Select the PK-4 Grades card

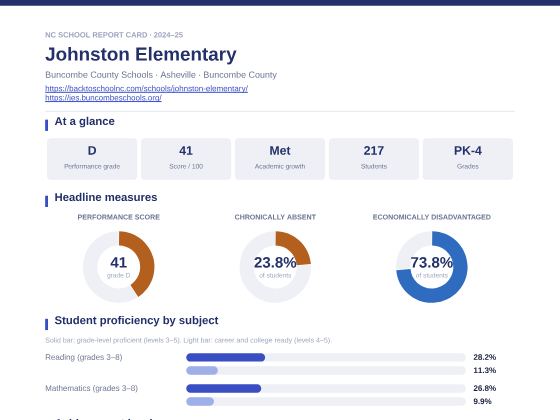[x=468, y=159]
